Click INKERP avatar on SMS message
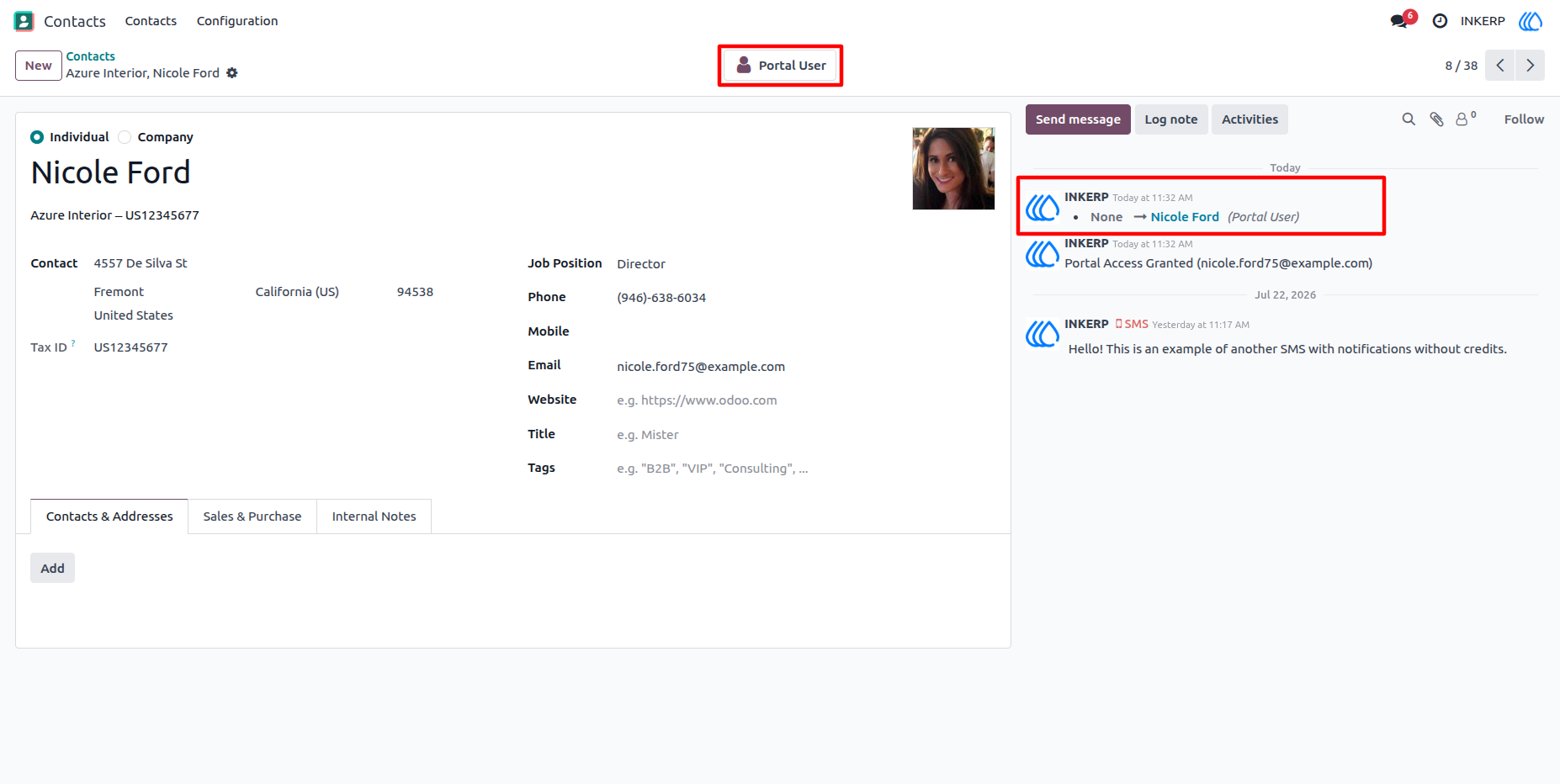Image resolution: width=1560 pixels, height=784 pixels. pos(1042,334)
